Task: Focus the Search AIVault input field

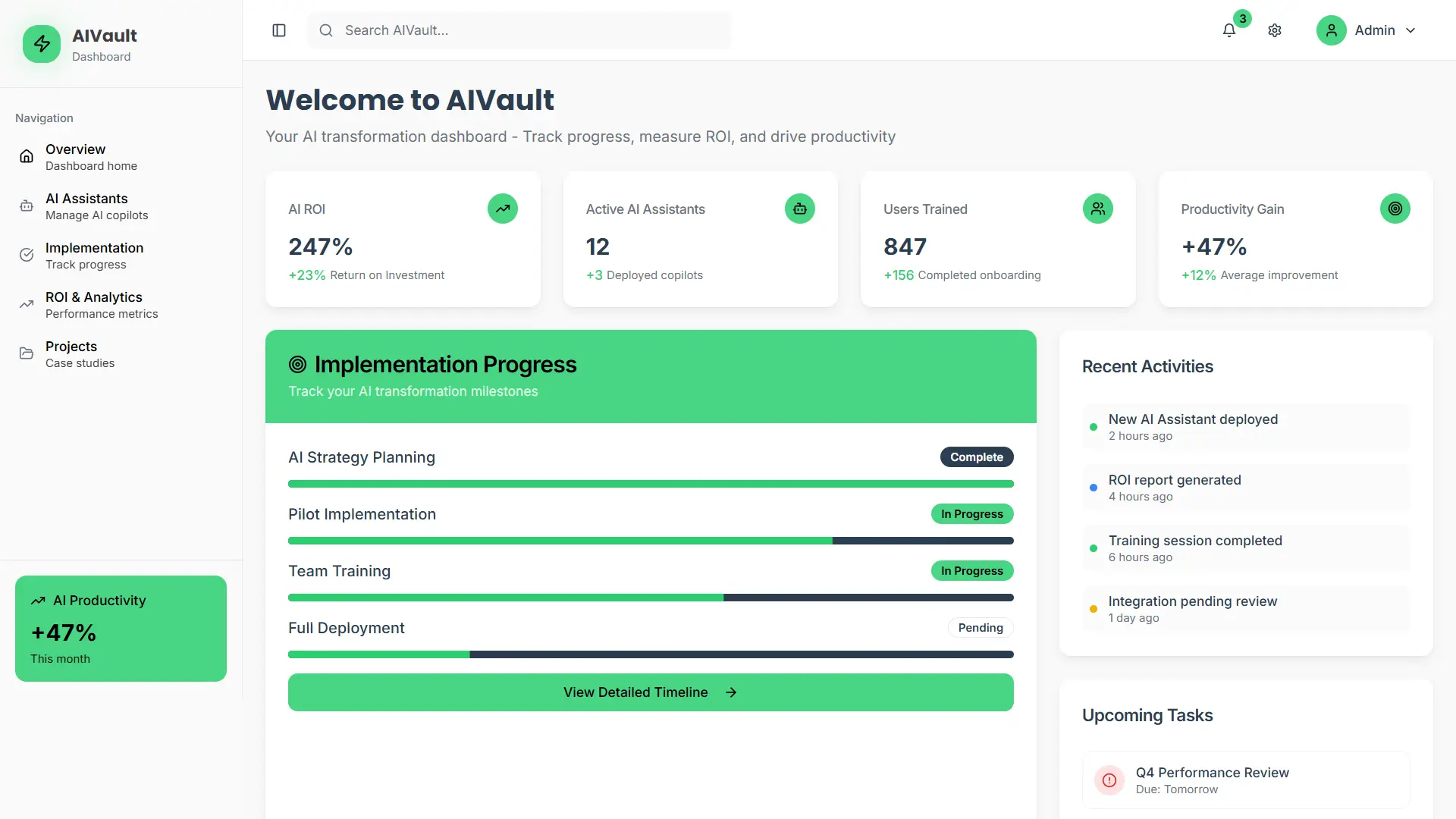Action: click(x=519, y=30)
